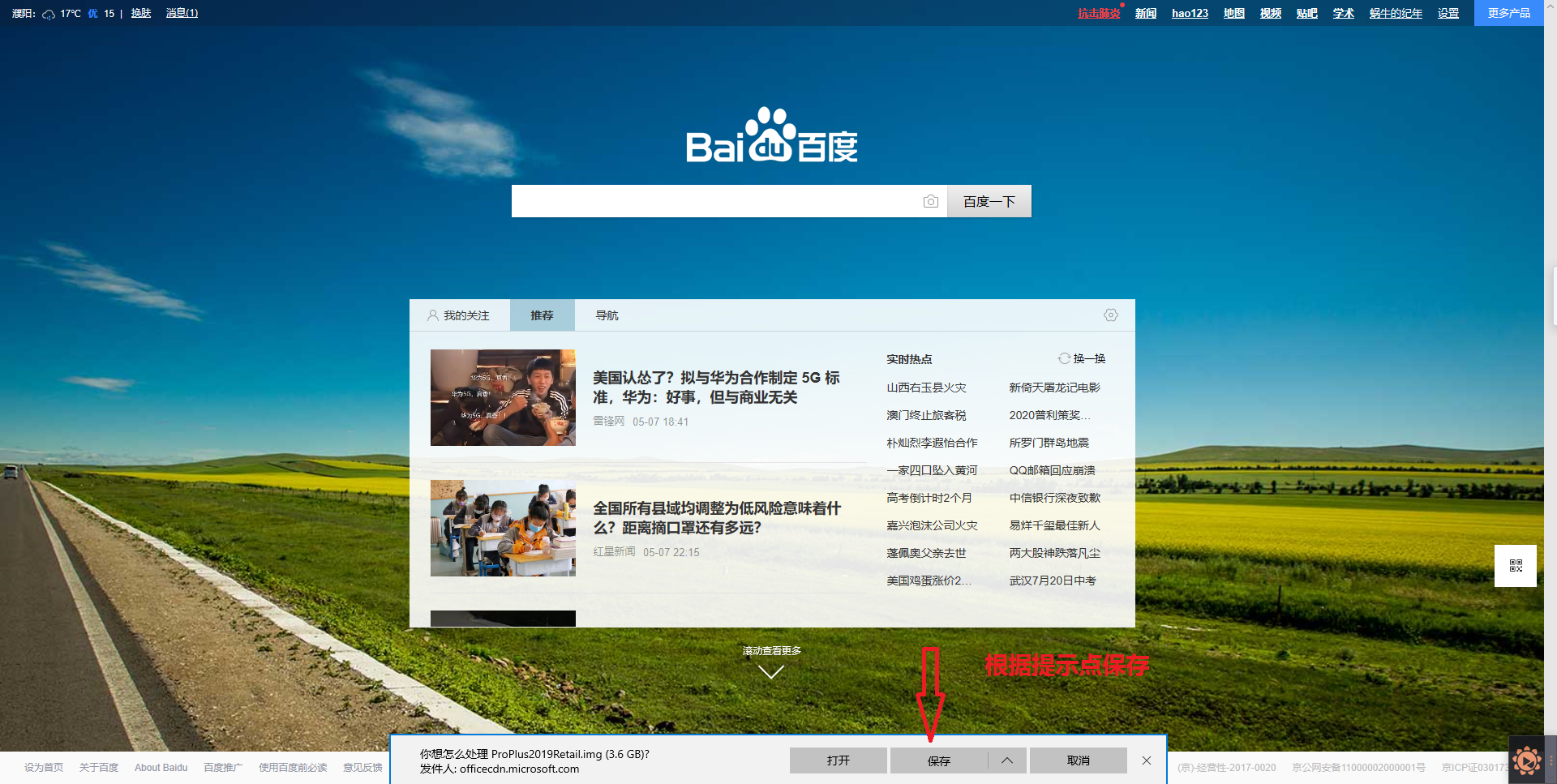Image resolution: width=1557 pixels, height=784 pixels.
Task: Open headline 美国认怂了？拟与华为合作制定 5G 标准
Action: (716, 388)
